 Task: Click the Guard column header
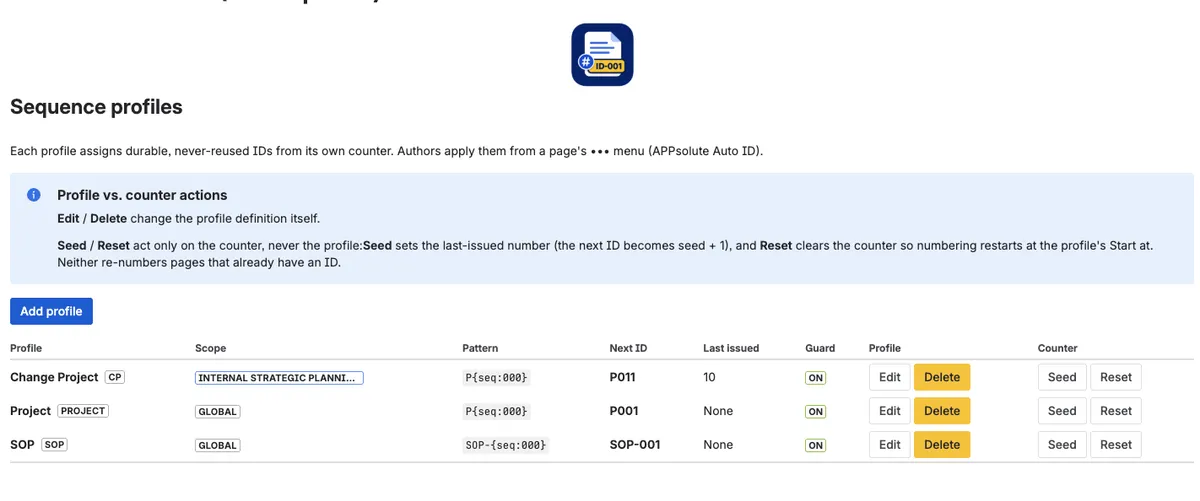tap(820, 348)
